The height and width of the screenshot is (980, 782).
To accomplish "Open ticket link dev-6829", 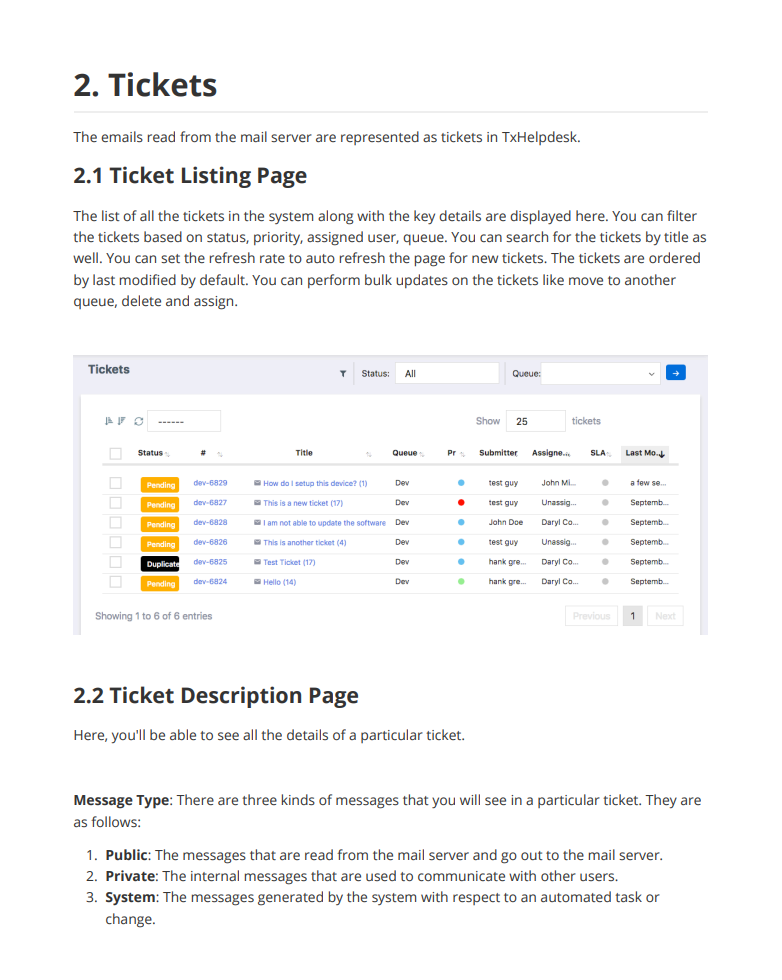I will pos(211,483).
